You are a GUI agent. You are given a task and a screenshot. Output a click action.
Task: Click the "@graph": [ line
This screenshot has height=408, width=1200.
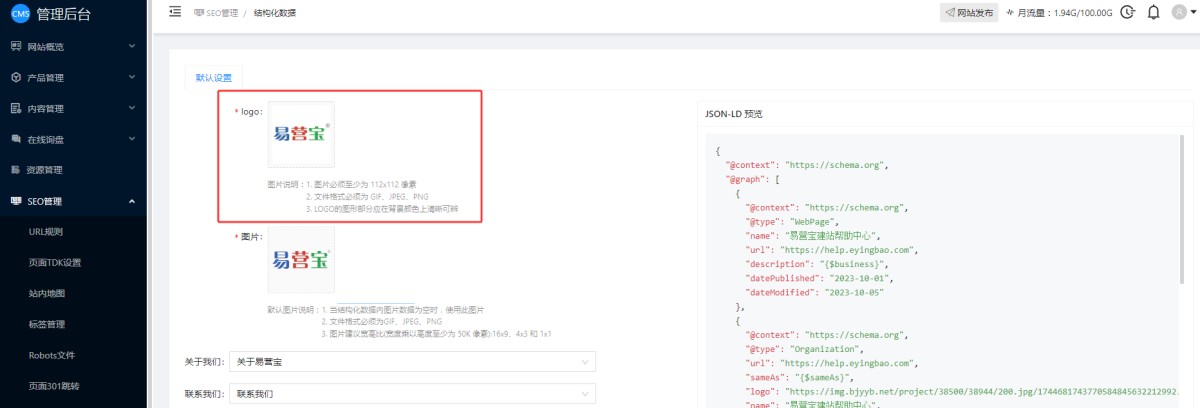(752, 179)
